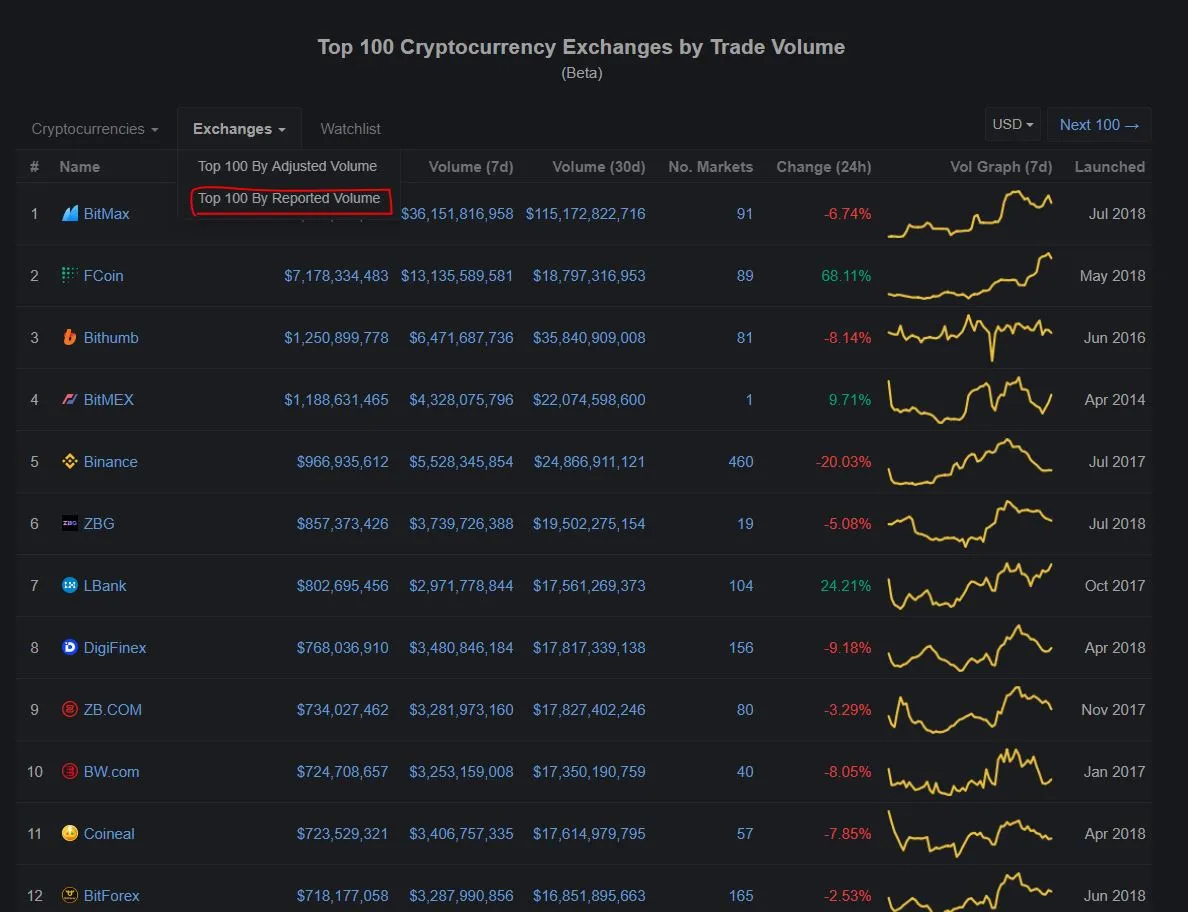The height and width of the screenshot is (912, 1188).
Task: Click the Binance yellow logo icon
Action: tap(70, 461)
